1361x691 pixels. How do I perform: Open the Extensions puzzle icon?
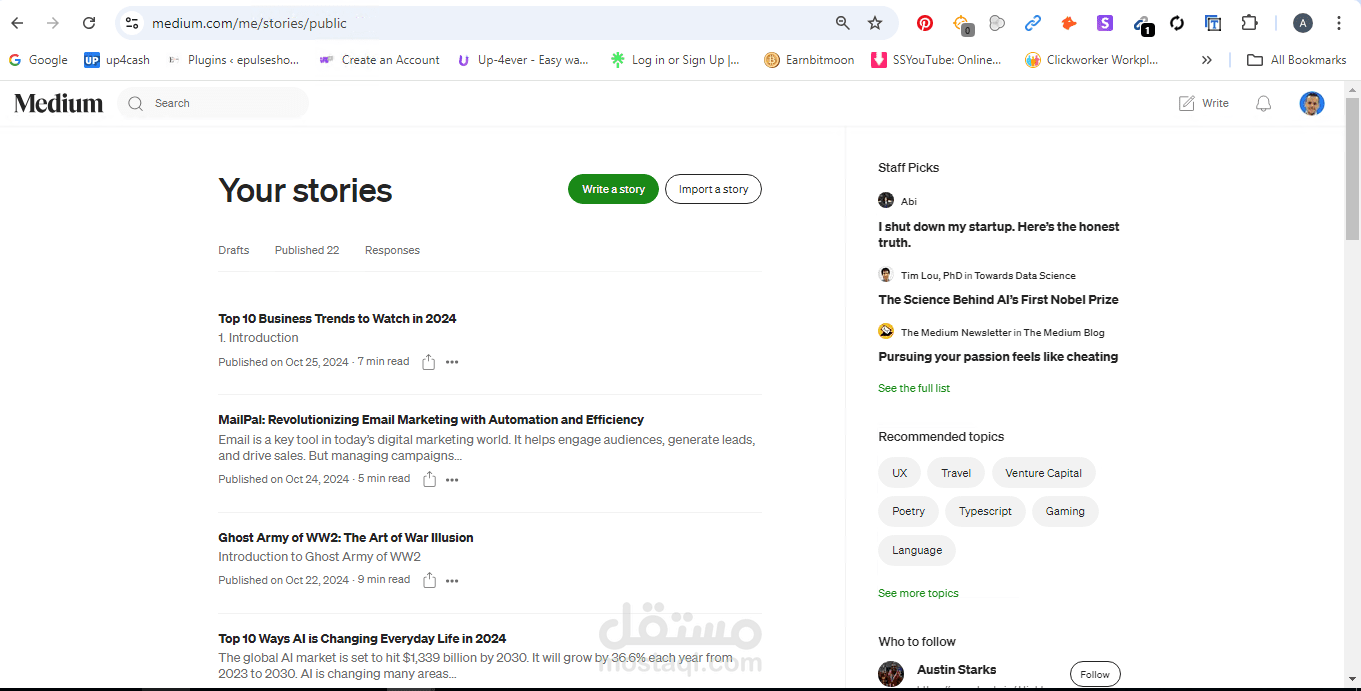click(x=1249, y=23)
